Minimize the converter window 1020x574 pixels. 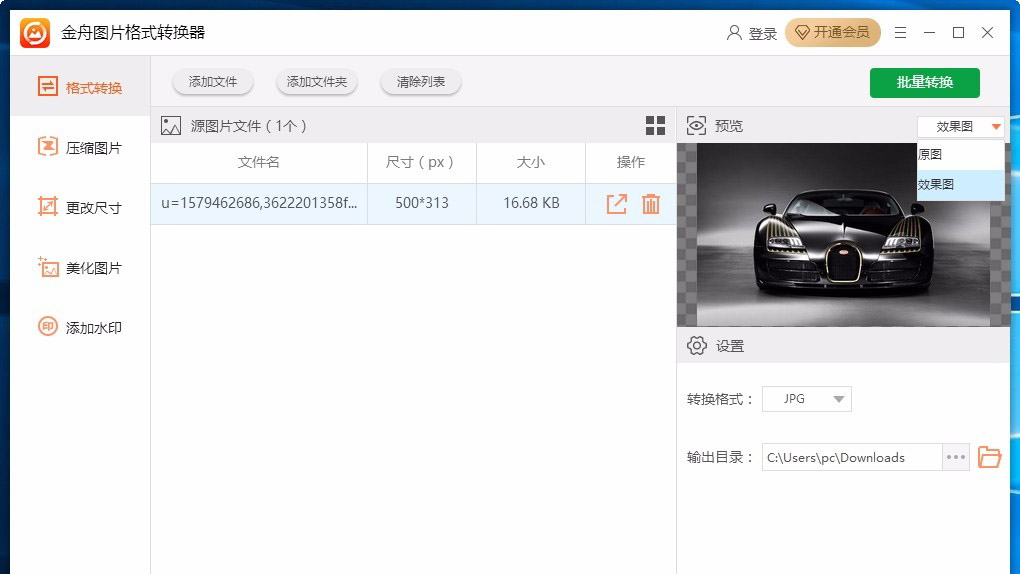[x=930, y=33]
